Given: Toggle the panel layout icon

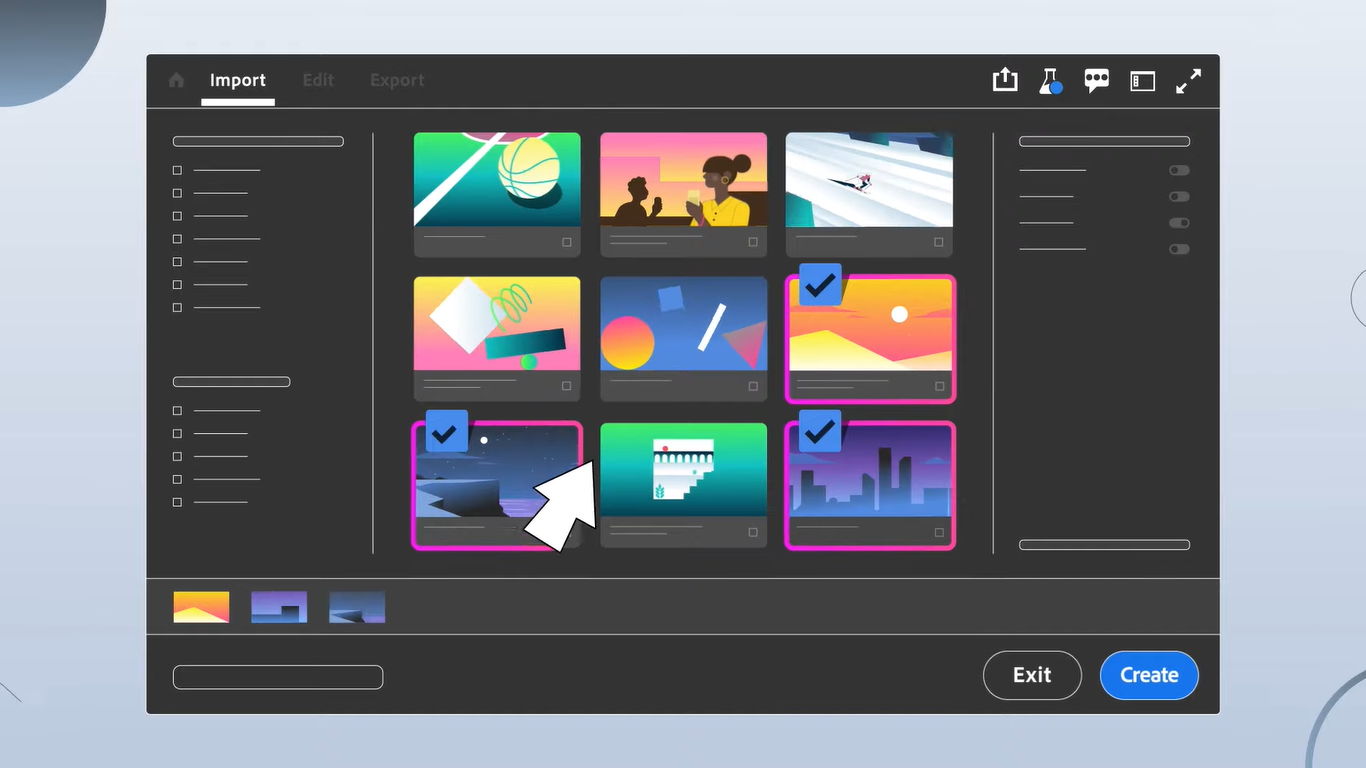Looking at the screenshot, I should point(1143,81).
